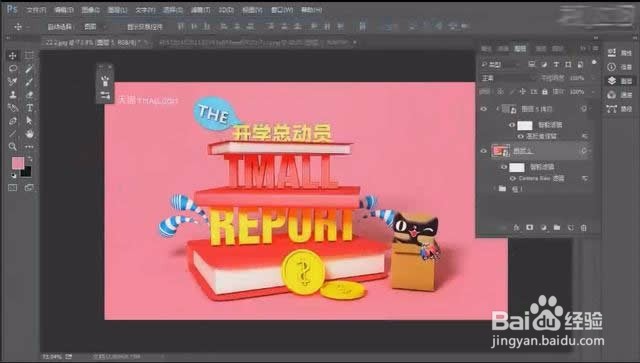The height and width of the screenshot is (363, 640).
Task: Select the Eraser tool
Action: 29,95
